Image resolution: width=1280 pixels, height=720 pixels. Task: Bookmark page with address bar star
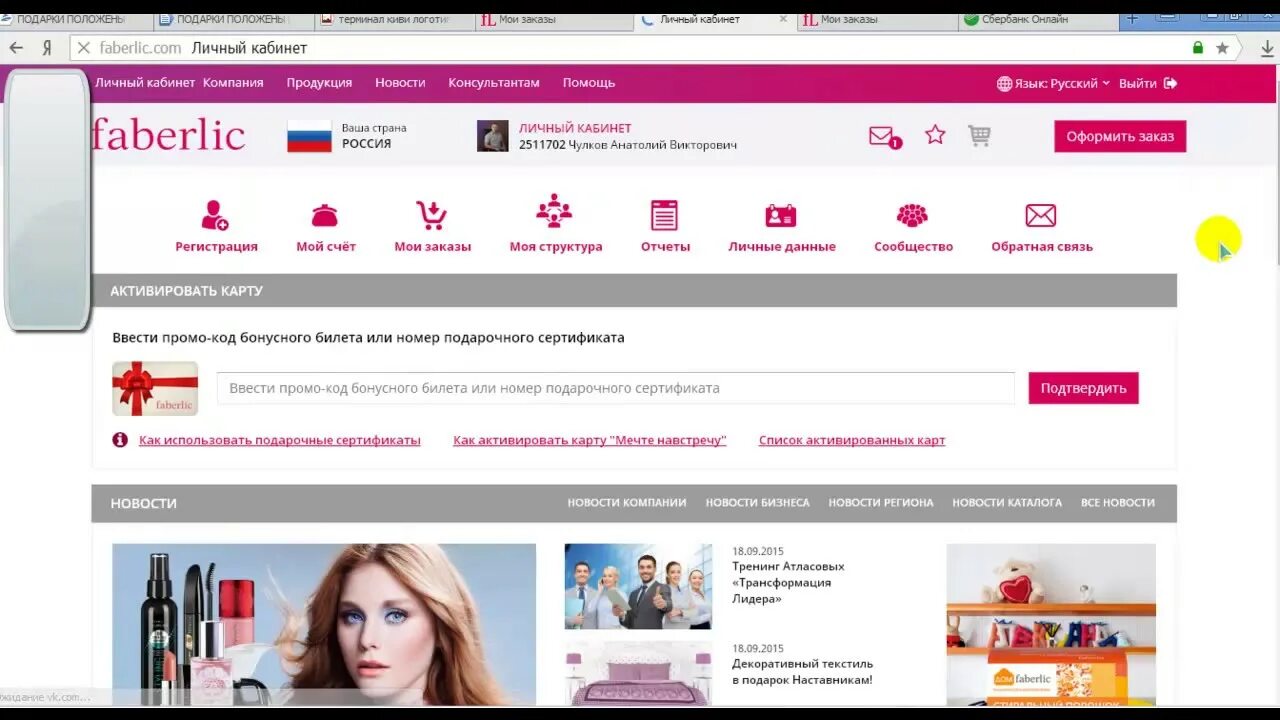point(1222,48)
